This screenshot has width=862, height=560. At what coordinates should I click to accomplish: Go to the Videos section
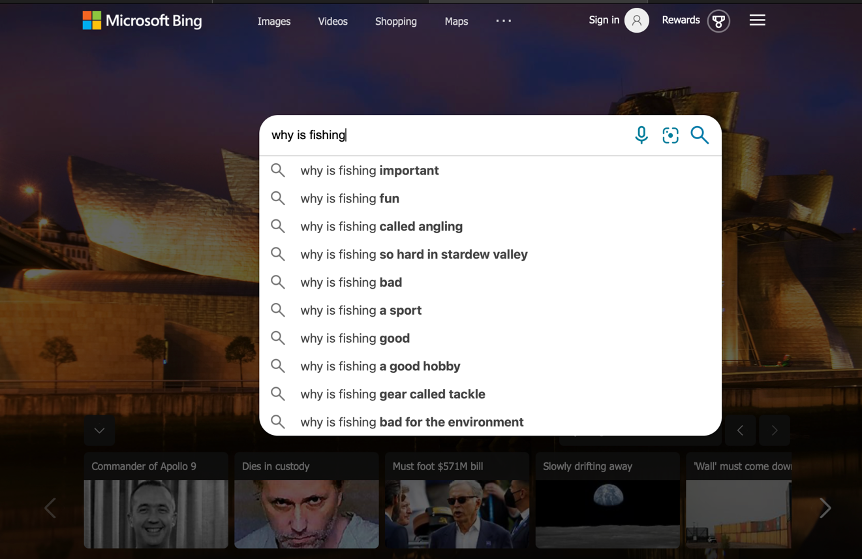333,21
